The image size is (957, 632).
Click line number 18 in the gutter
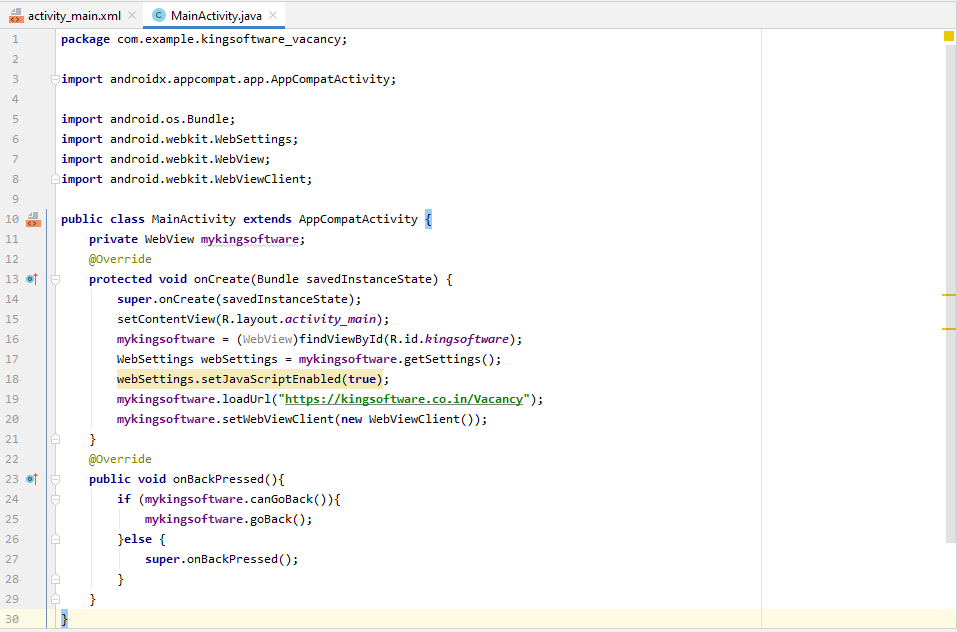click(12, 379)
